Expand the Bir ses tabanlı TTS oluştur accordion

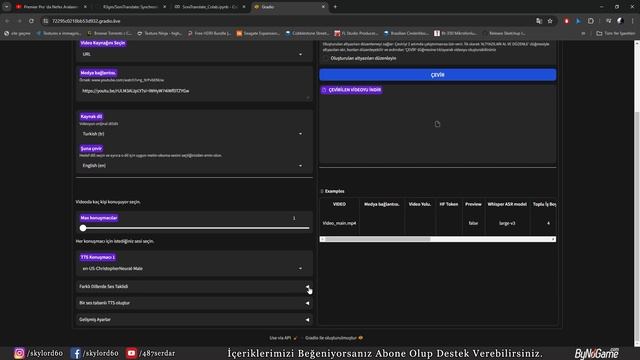(x=194, y=303)
